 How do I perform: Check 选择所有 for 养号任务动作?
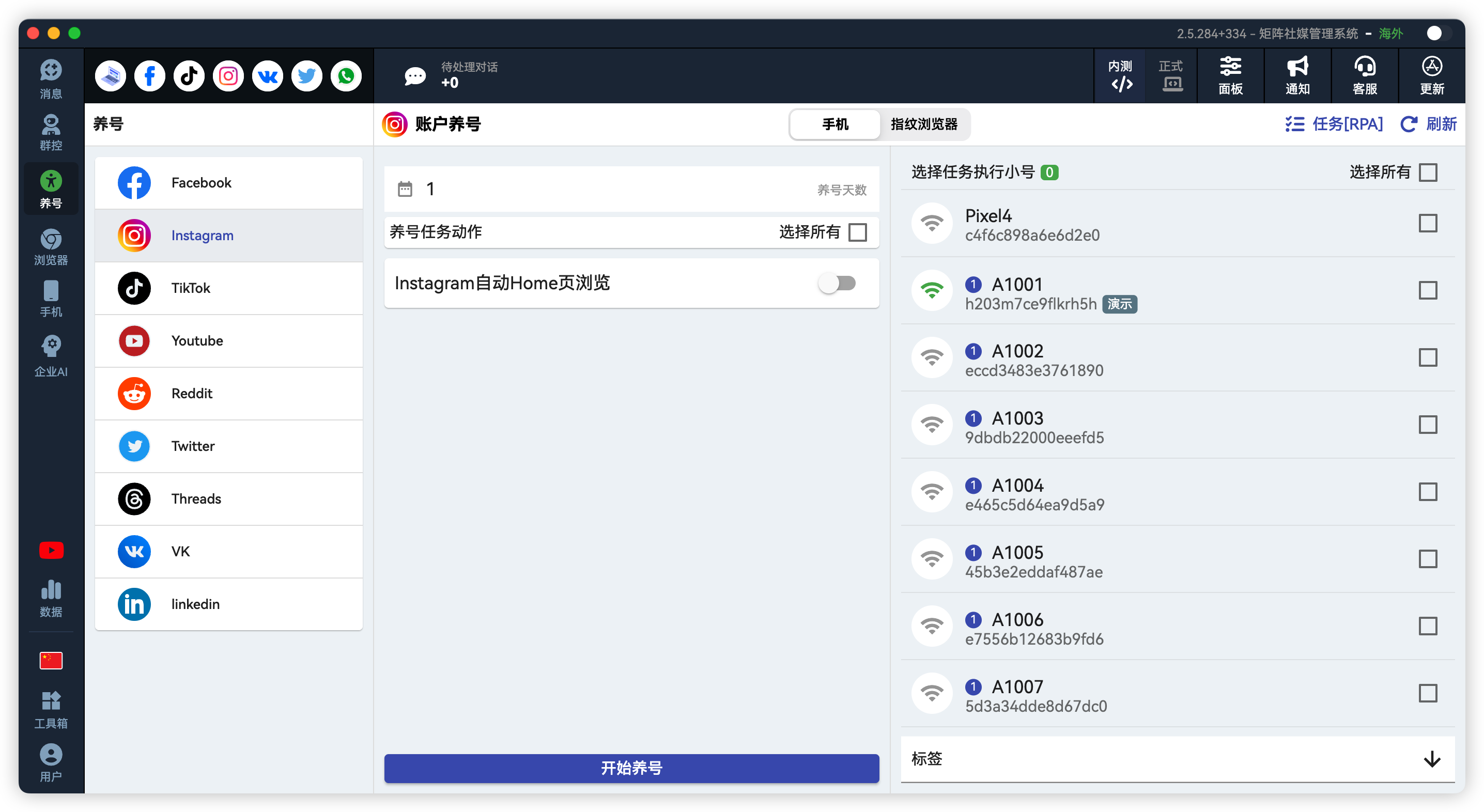point(857,232)
